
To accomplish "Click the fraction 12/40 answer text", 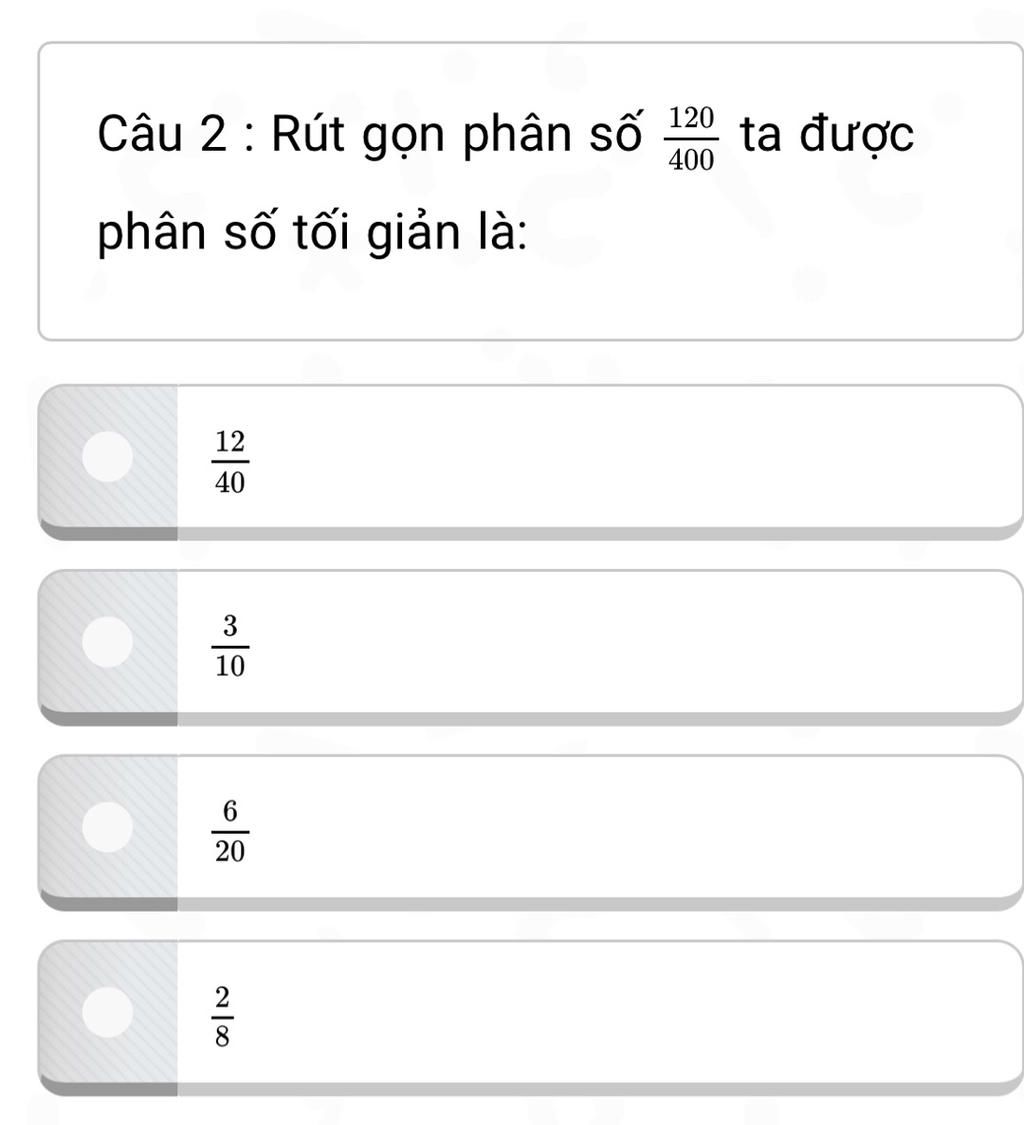I will (x=231, y=462).
